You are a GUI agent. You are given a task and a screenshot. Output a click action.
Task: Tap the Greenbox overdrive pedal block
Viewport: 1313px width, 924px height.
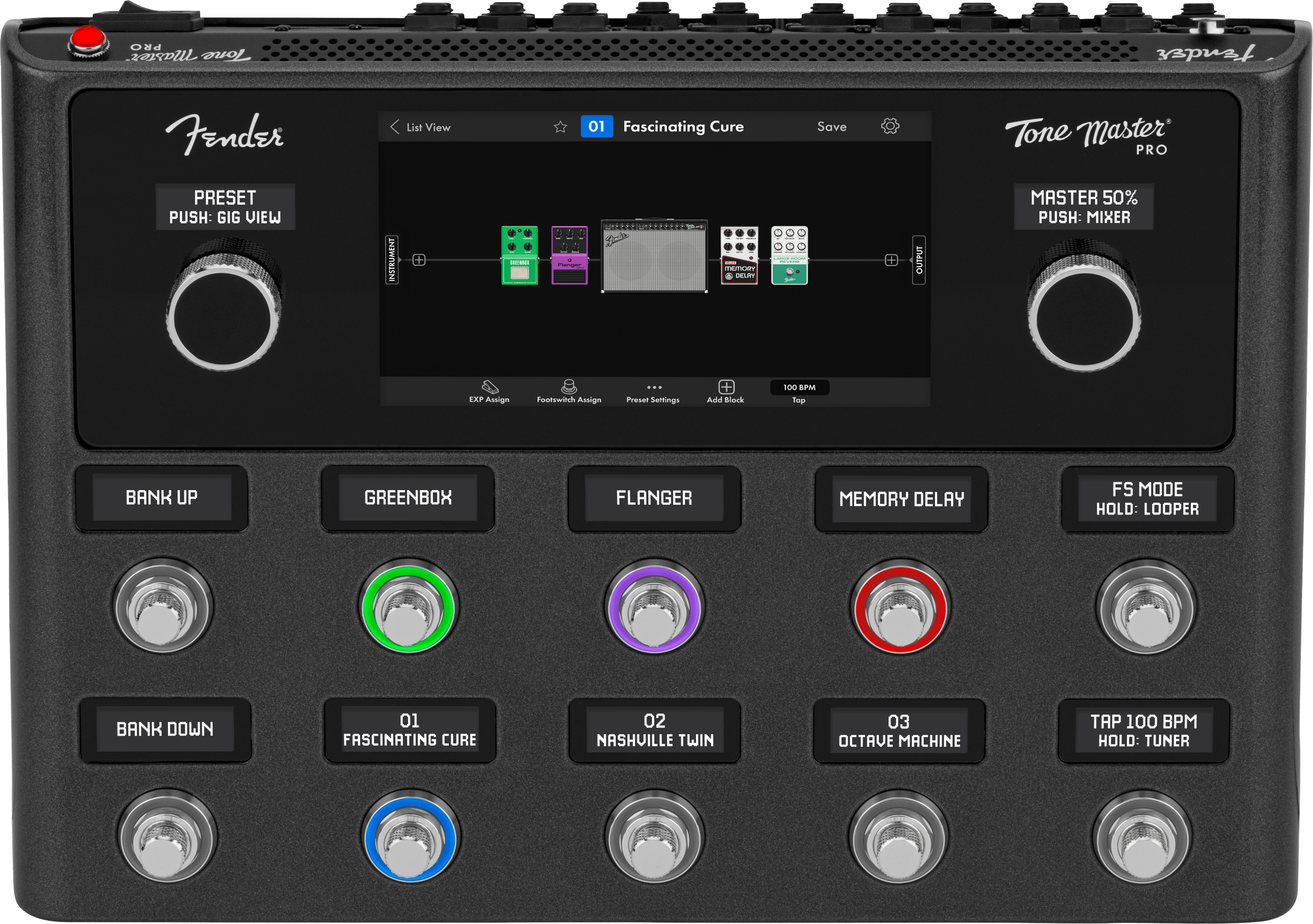tap(519, 255)
